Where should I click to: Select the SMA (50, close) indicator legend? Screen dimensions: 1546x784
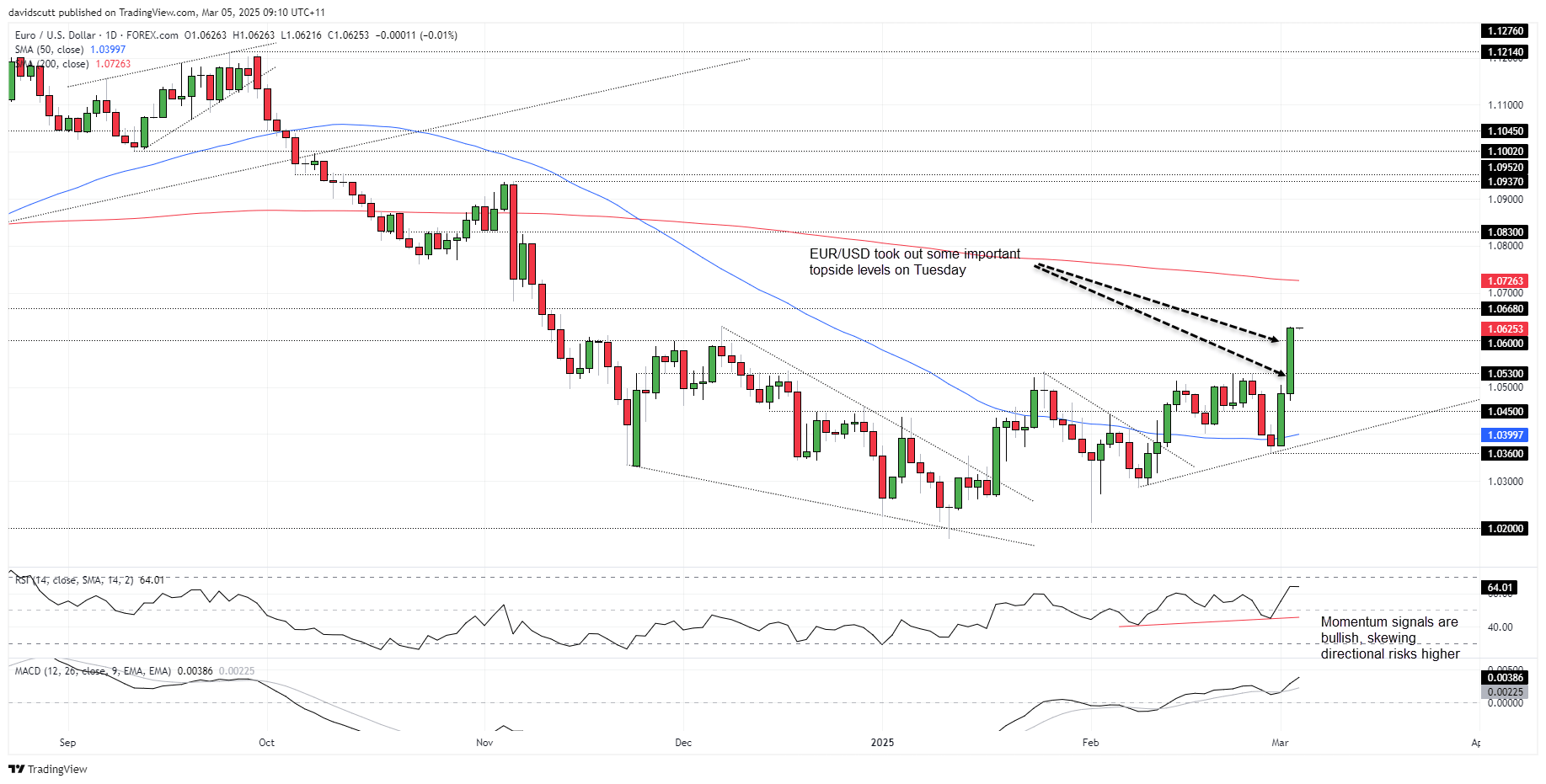(x=70, y=50)
